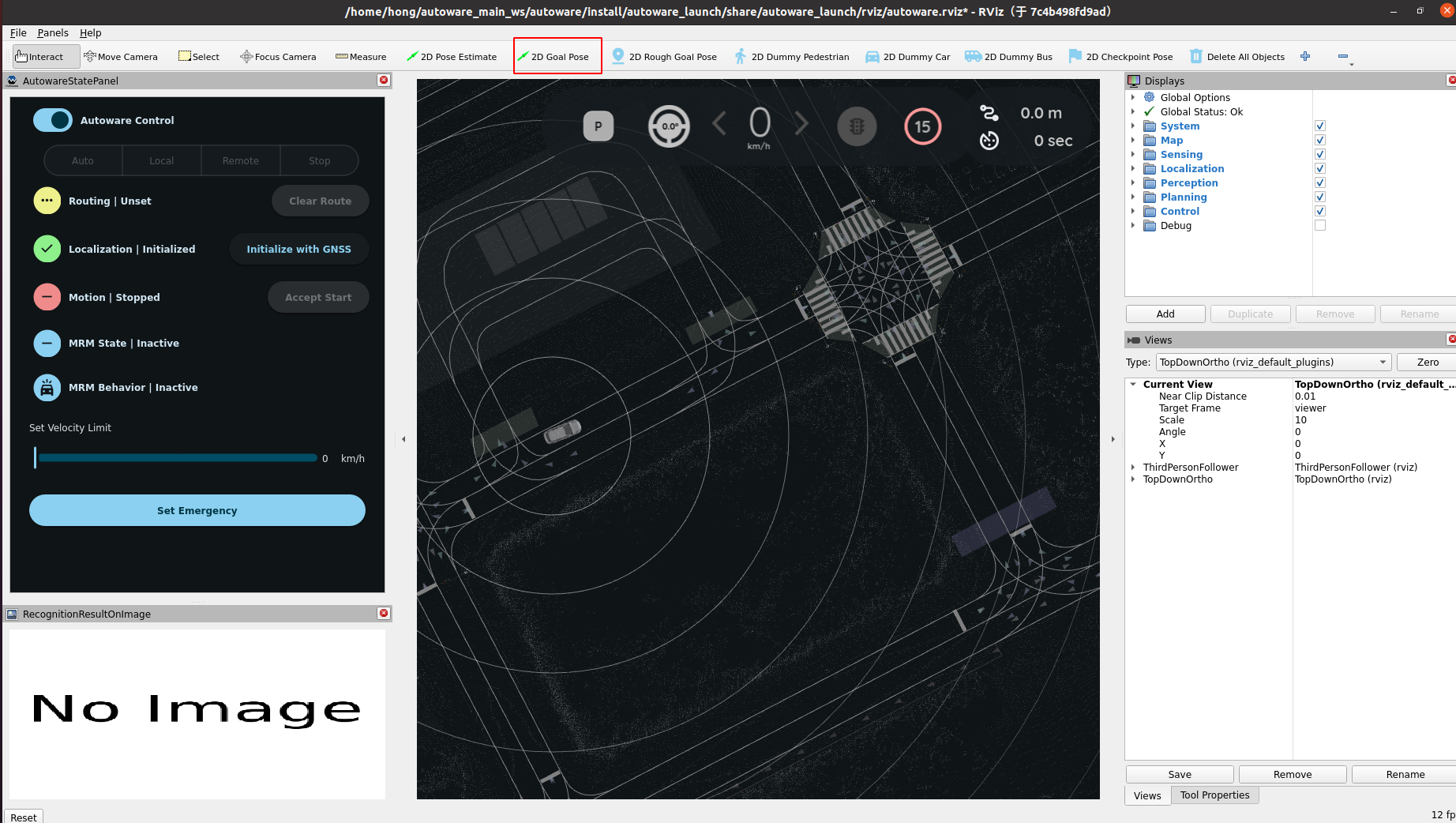Close the RecognitionResultOnImage panel
Viewport: 1456px width, 823px height.
384,613
